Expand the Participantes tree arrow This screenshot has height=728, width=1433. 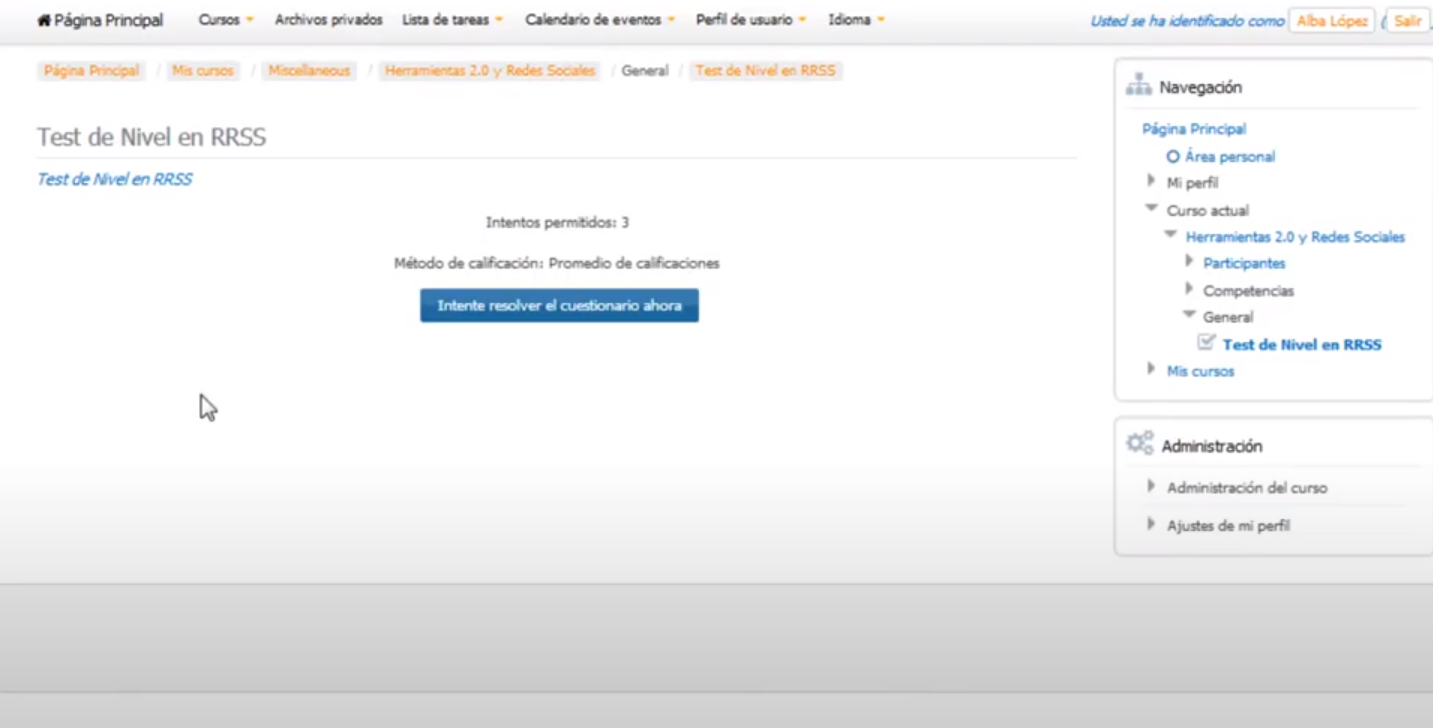(1189, 261)
